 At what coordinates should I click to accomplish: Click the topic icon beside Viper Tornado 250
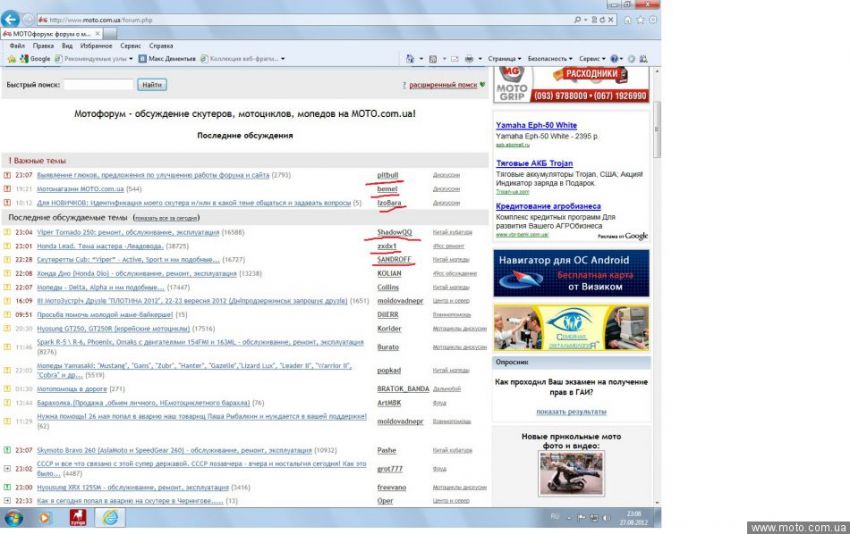(7, 232)
